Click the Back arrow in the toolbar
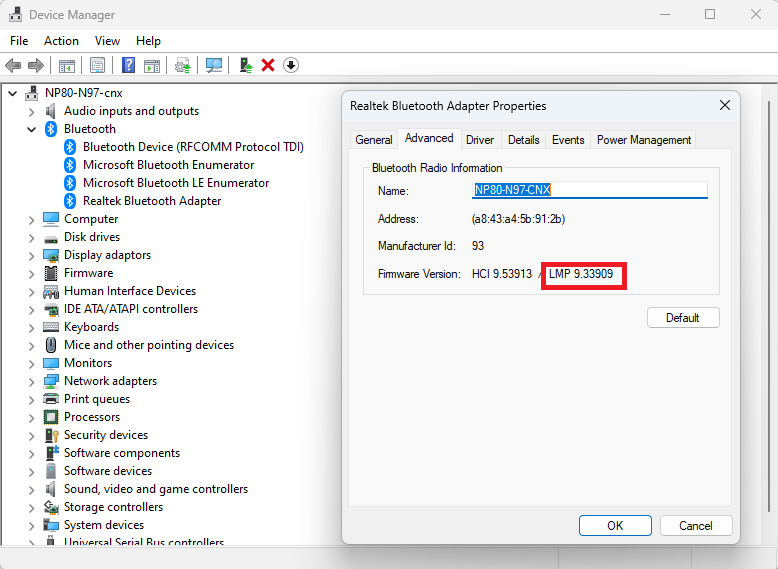 click(x=13, y=65)
